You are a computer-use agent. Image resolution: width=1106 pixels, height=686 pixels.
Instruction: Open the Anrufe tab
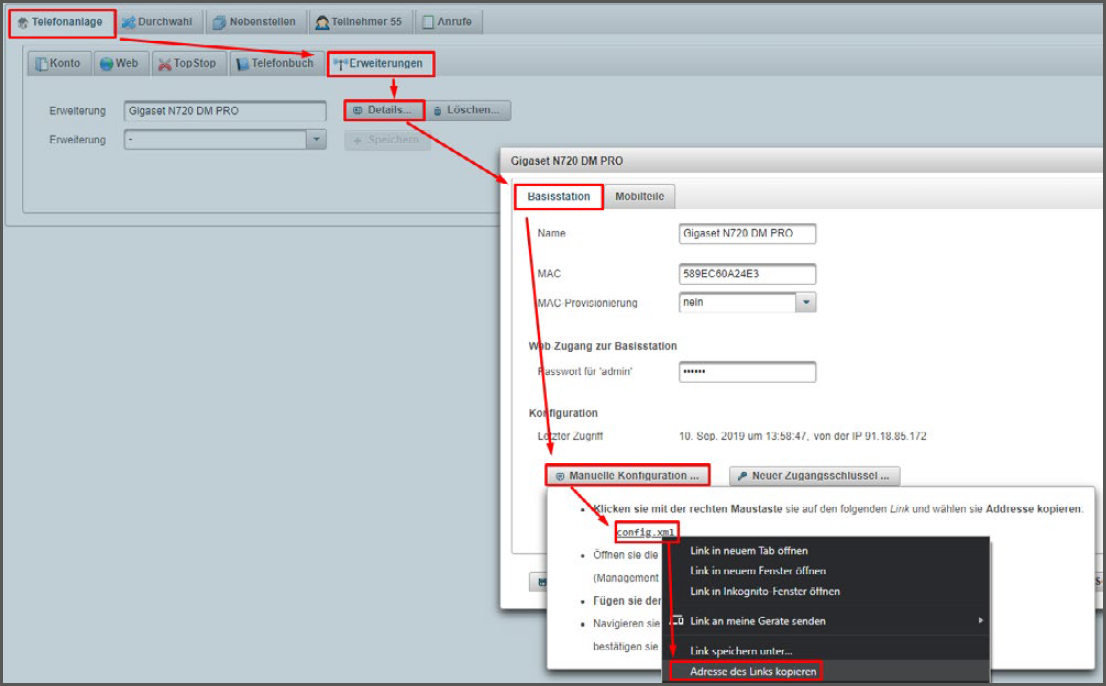tap(448, 22)
